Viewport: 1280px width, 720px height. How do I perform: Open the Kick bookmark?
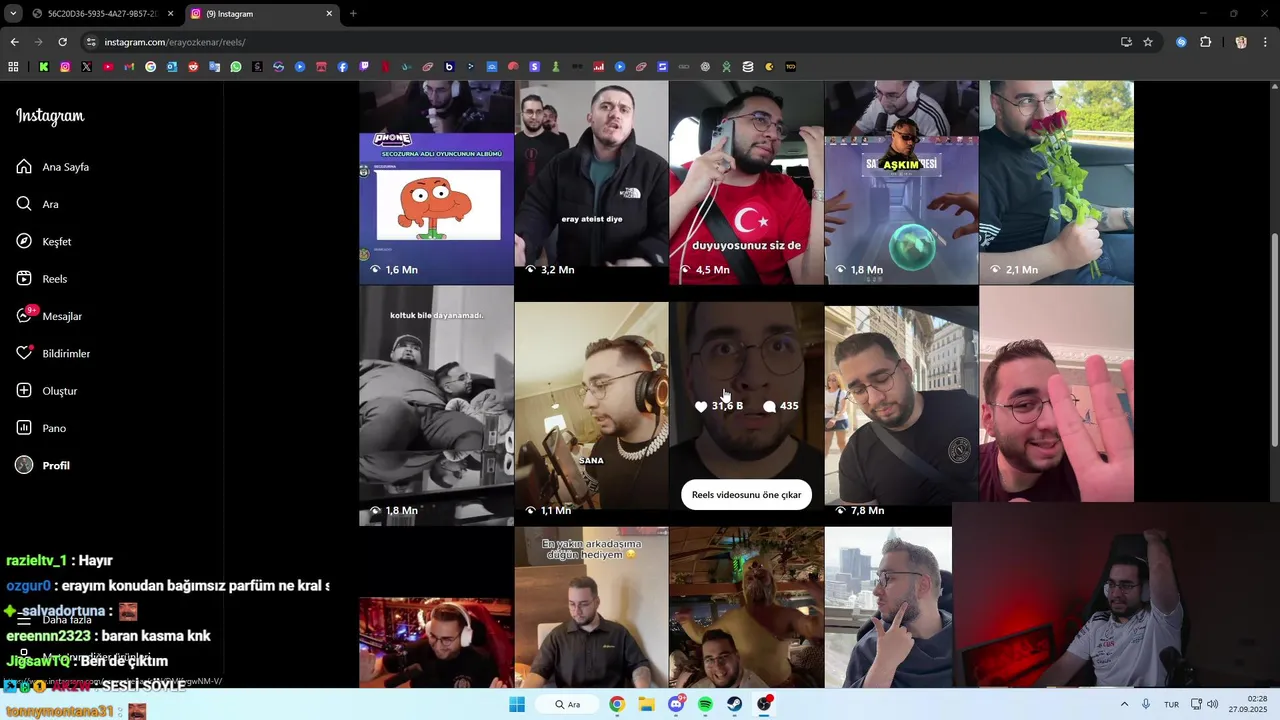44,67
